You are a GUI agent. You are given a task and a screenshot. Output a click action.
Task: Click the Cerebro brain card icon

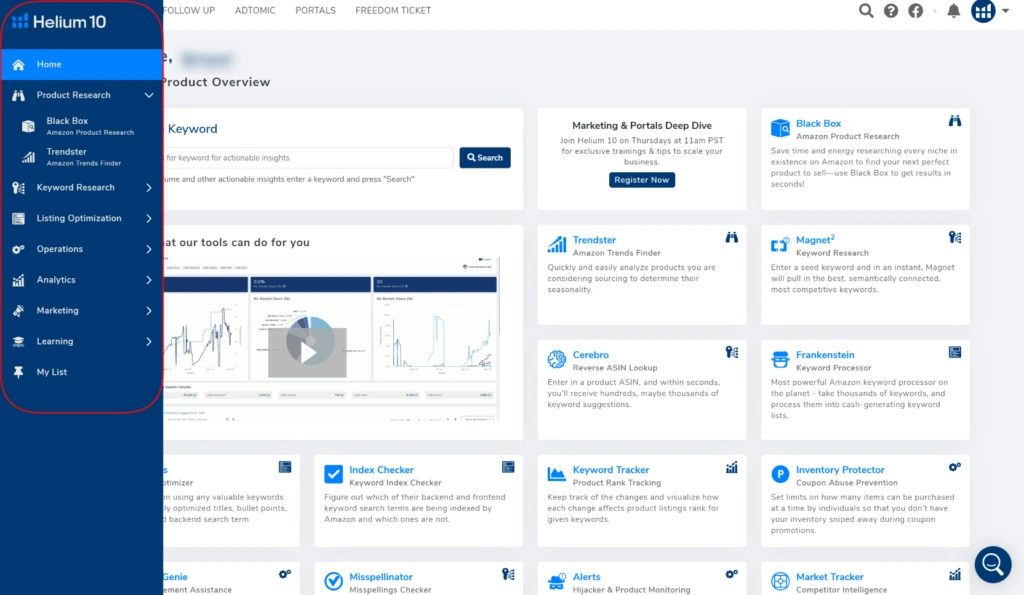556,359
